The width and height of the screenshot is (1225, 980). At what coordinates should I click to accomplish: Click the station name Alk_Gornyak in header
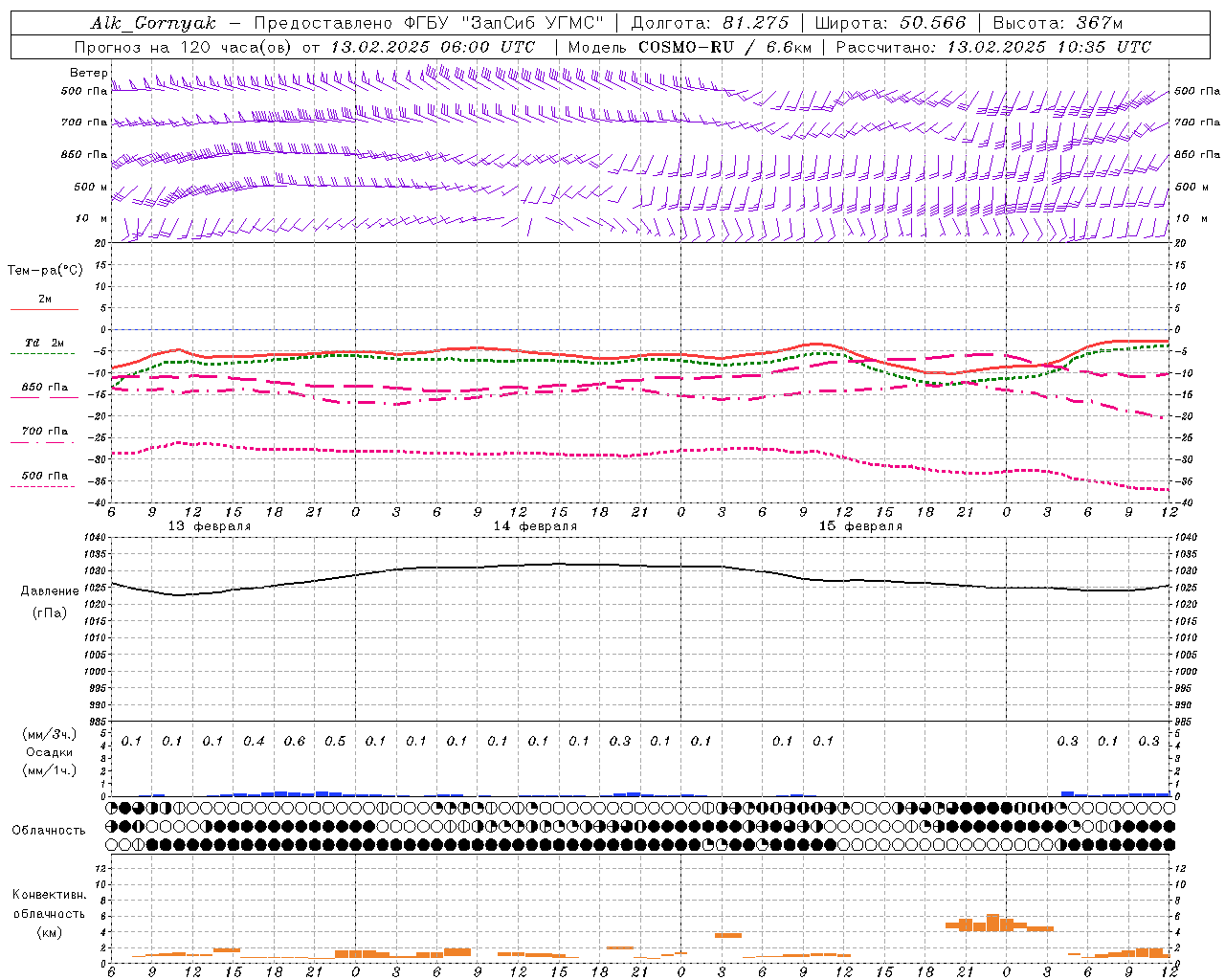[153, 23]
